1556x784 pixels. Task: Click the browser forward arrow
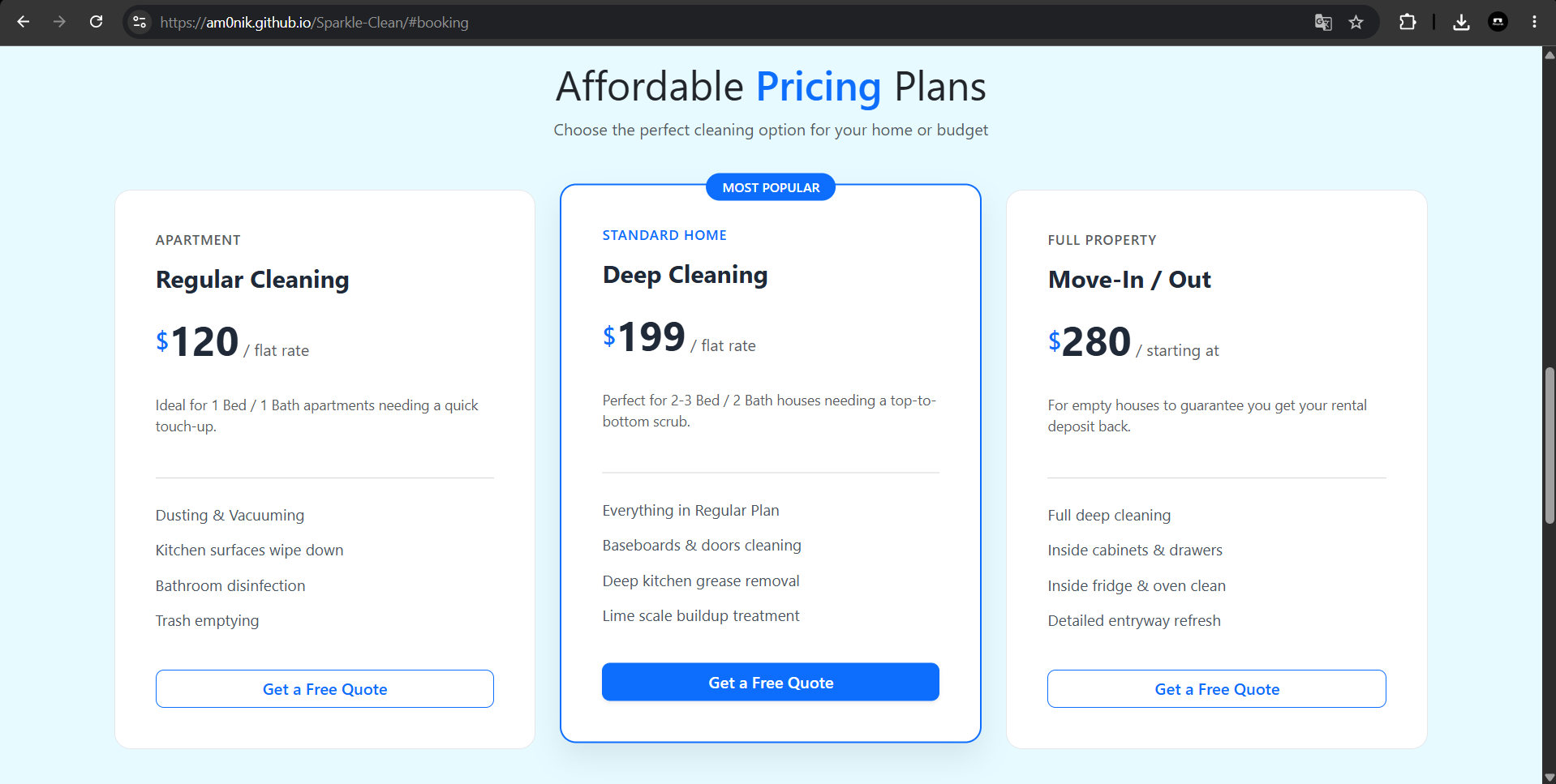click(x=59, y=22)
